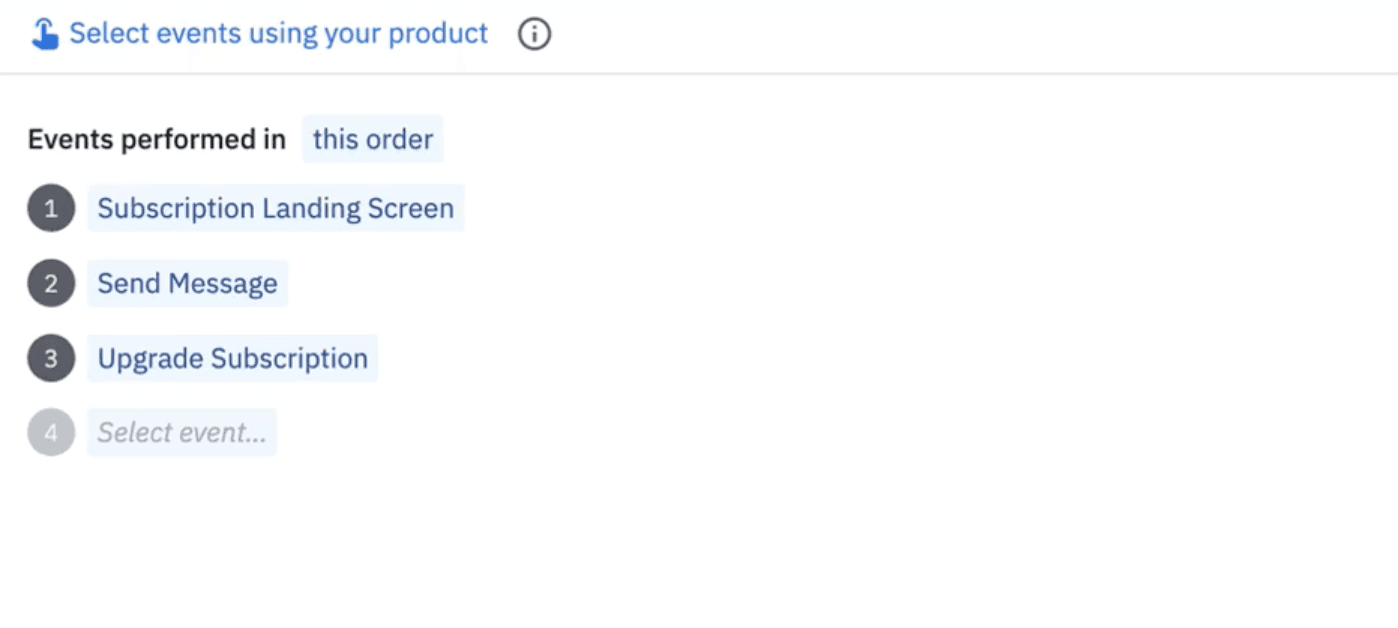
Task: Click the "Events performed in" label
Action: [156, 139]
